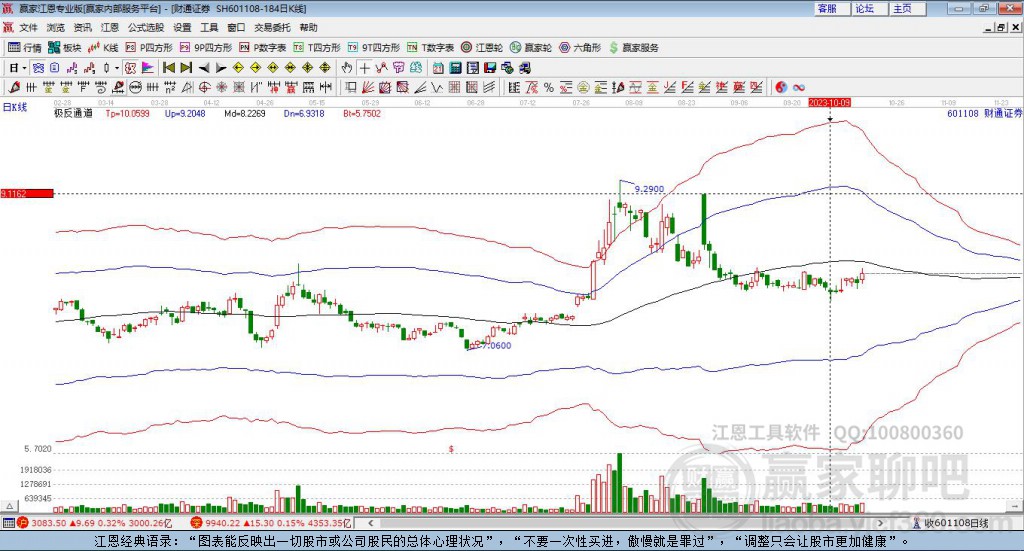Viewport: 1024px width, 551px height.
Task: Open the 文件 menu
Action: [28, 27]
